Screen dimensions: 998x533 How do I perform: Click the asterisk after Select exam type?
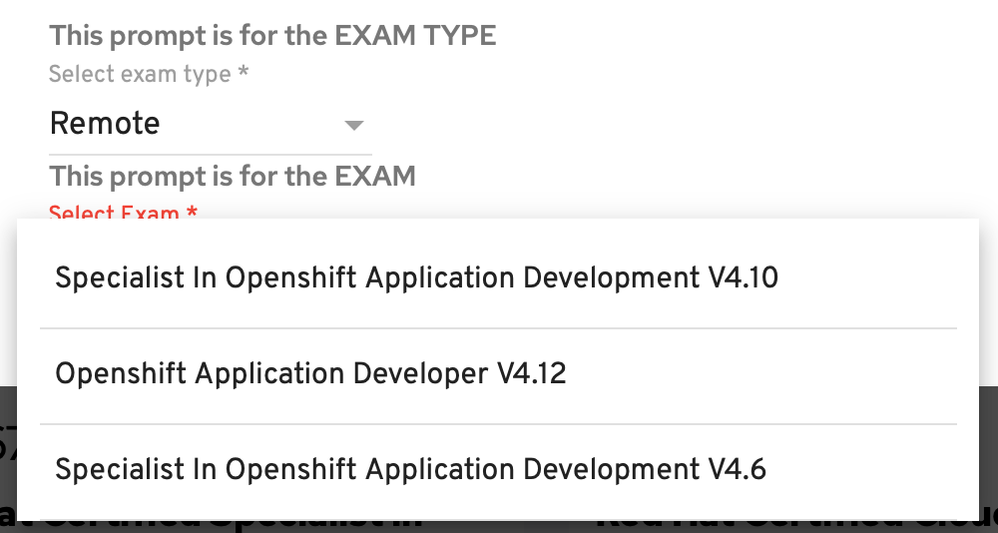click(243, 74)
